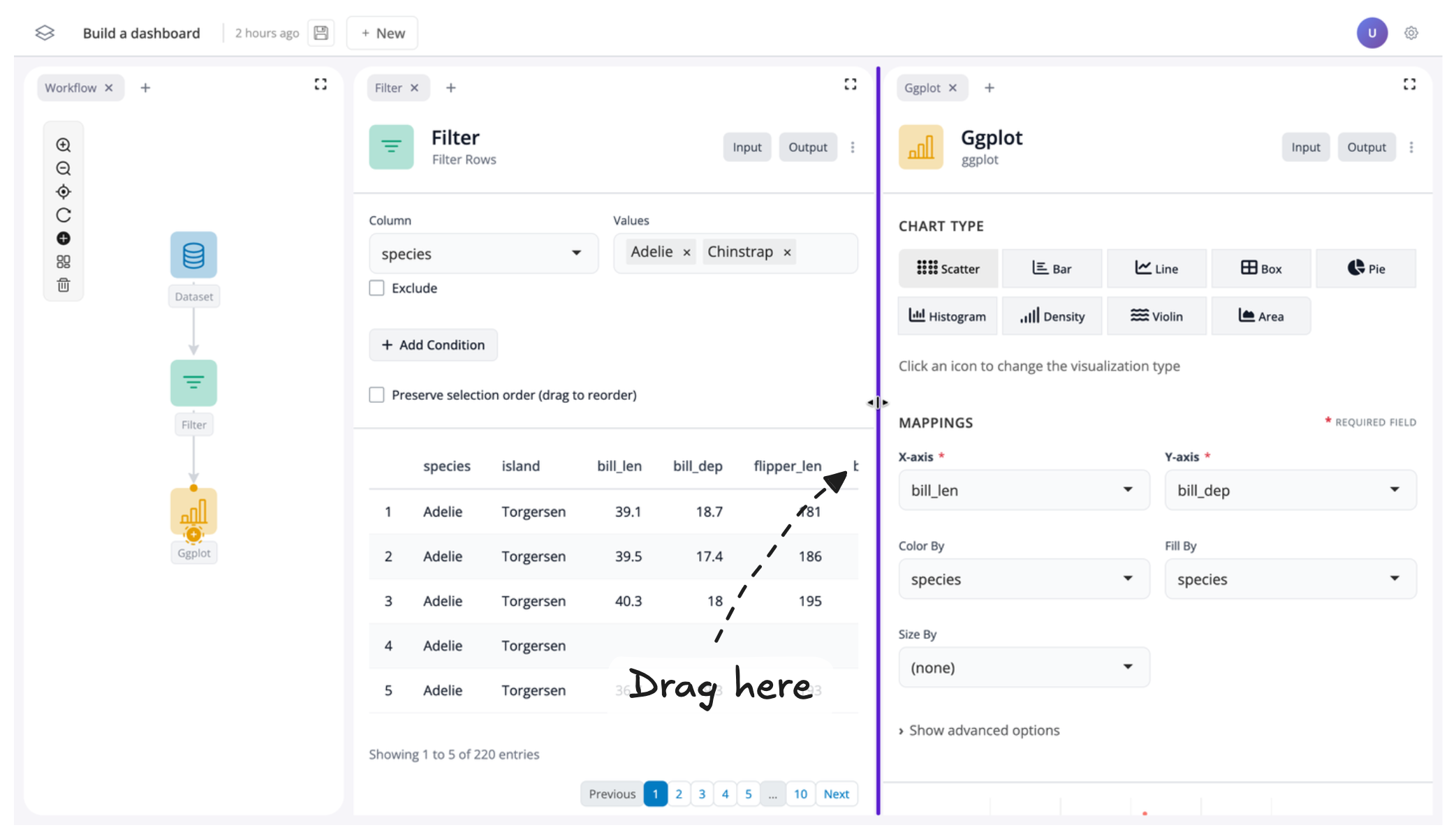Click the center/locate target icon
The height and width of the screenshot is (839, 1456).
[x=64, y=192]
